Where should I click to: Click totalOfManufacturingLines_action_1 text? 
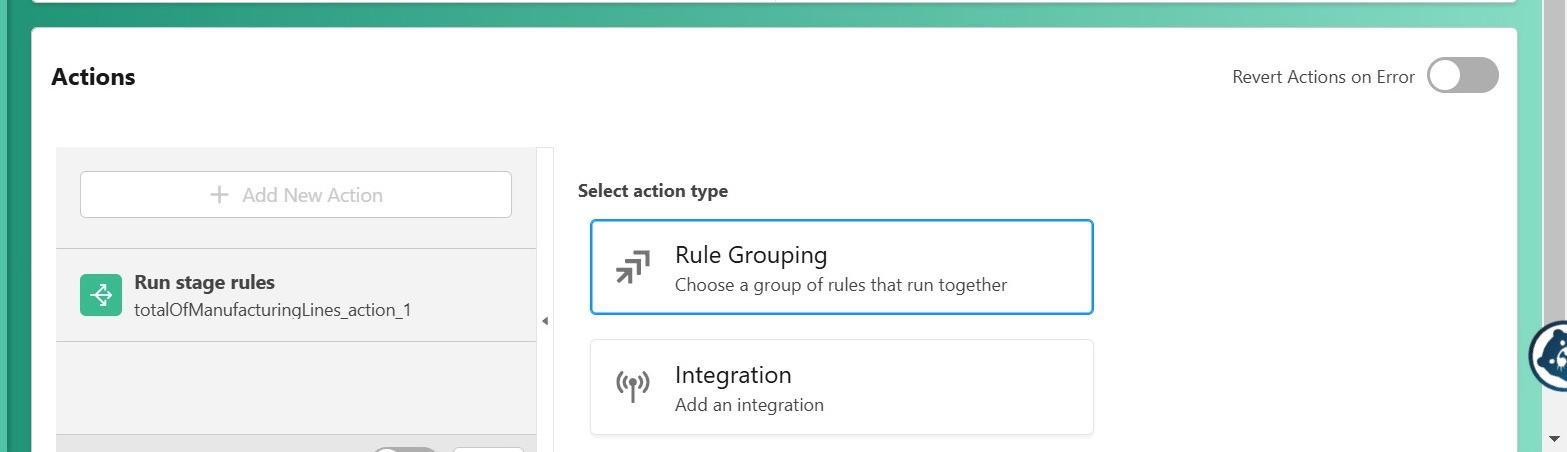point(273,310)
